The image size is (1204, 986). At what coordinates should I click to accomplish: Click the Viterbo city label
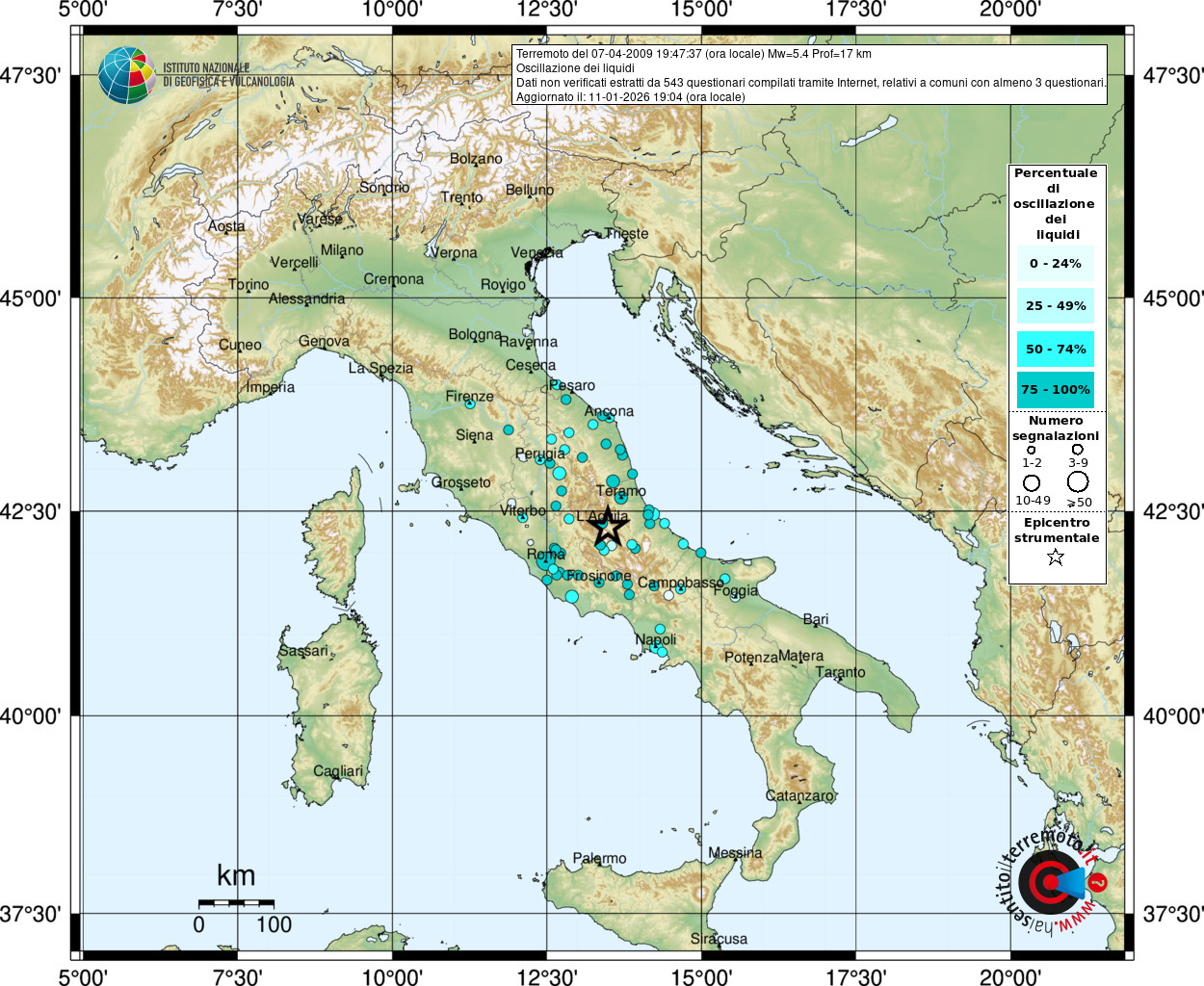tap(522, 510)
